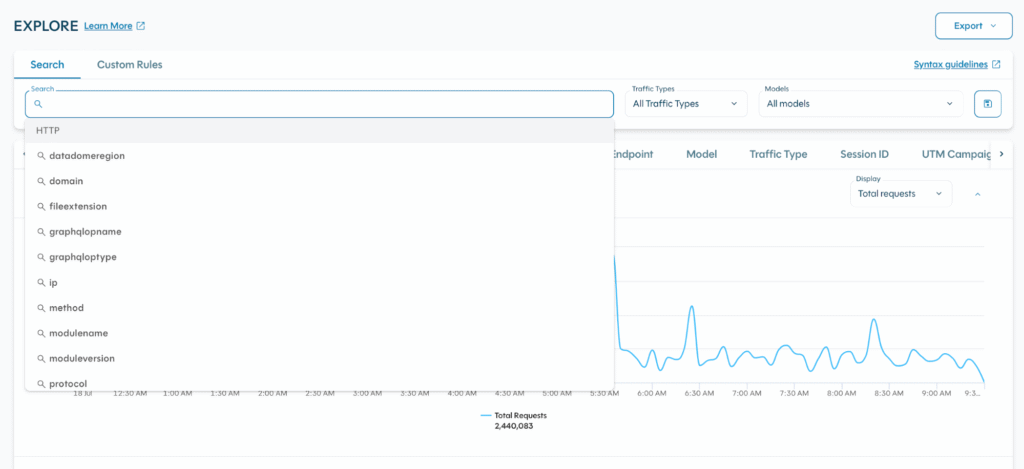Click into the Search input field

pos(319,104)
